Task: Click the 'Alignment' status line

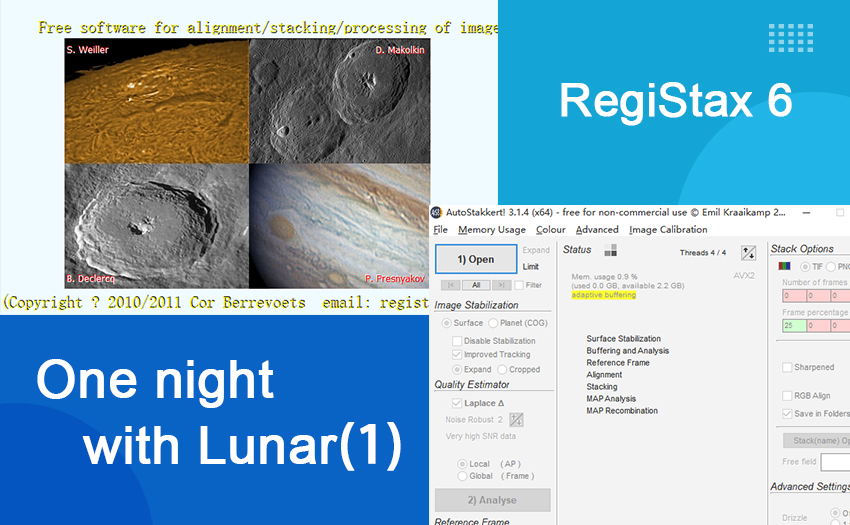Action: tap(604, 375)
